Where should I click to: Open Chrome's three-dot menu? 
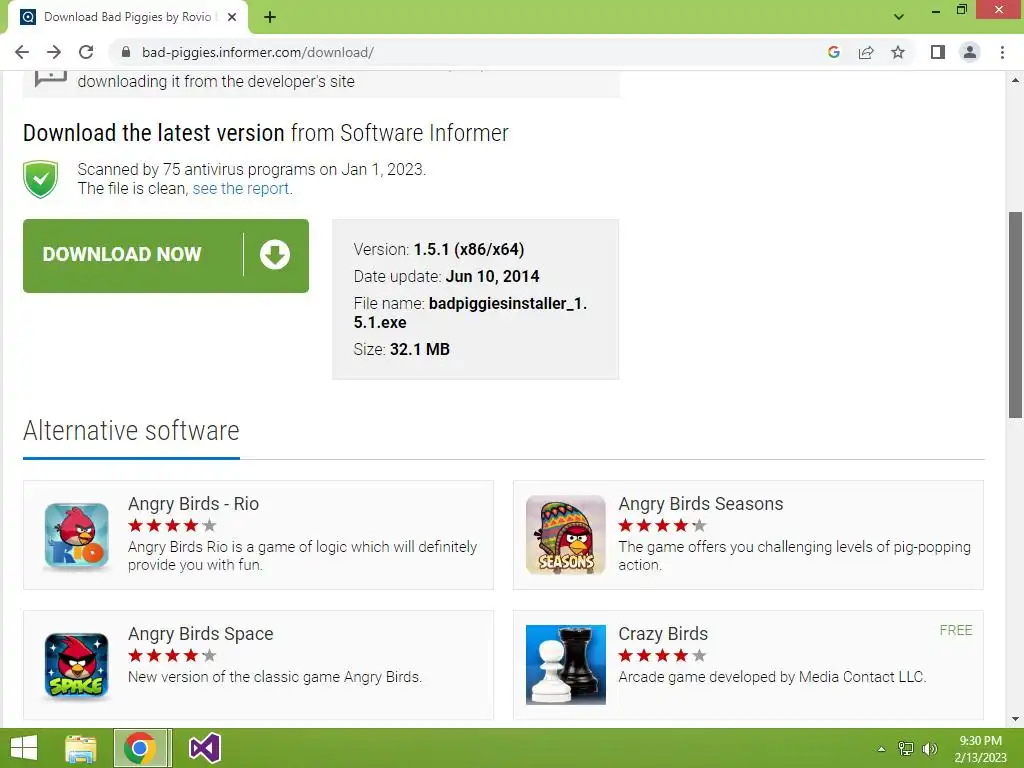[1002, 52]
